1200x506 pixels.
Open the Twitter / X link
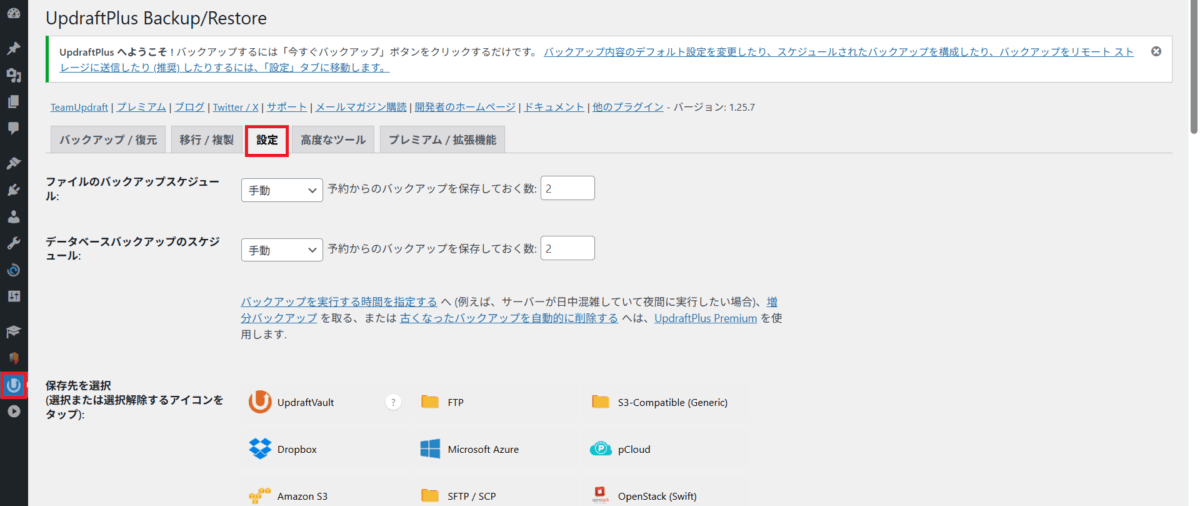click(x=236, y=106)
